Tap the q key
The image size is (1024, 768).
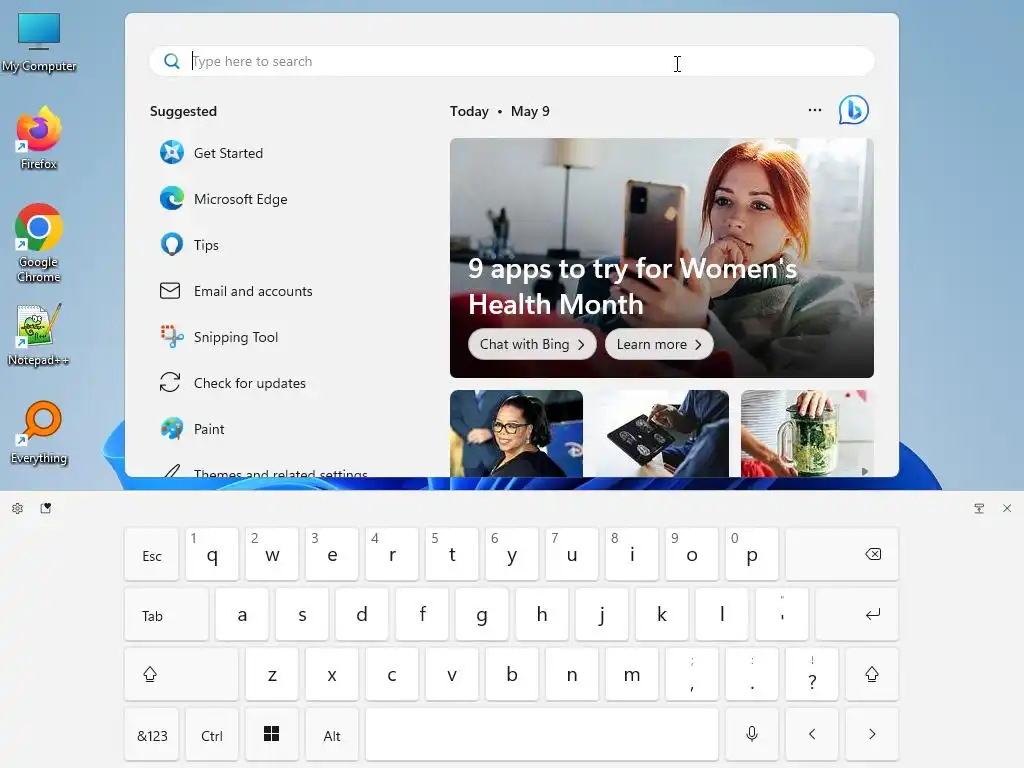click(x=212, y=554)
